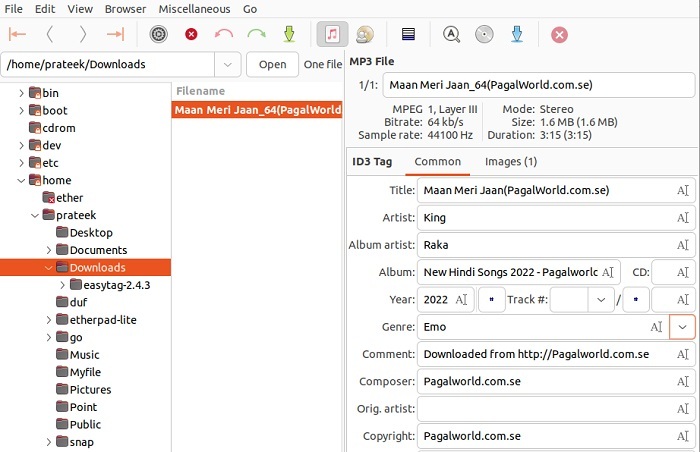Apply Album artist to all files icon
The width and height of the screenshot is (700, 452).
pyautogui.click(x=683, y=245)
